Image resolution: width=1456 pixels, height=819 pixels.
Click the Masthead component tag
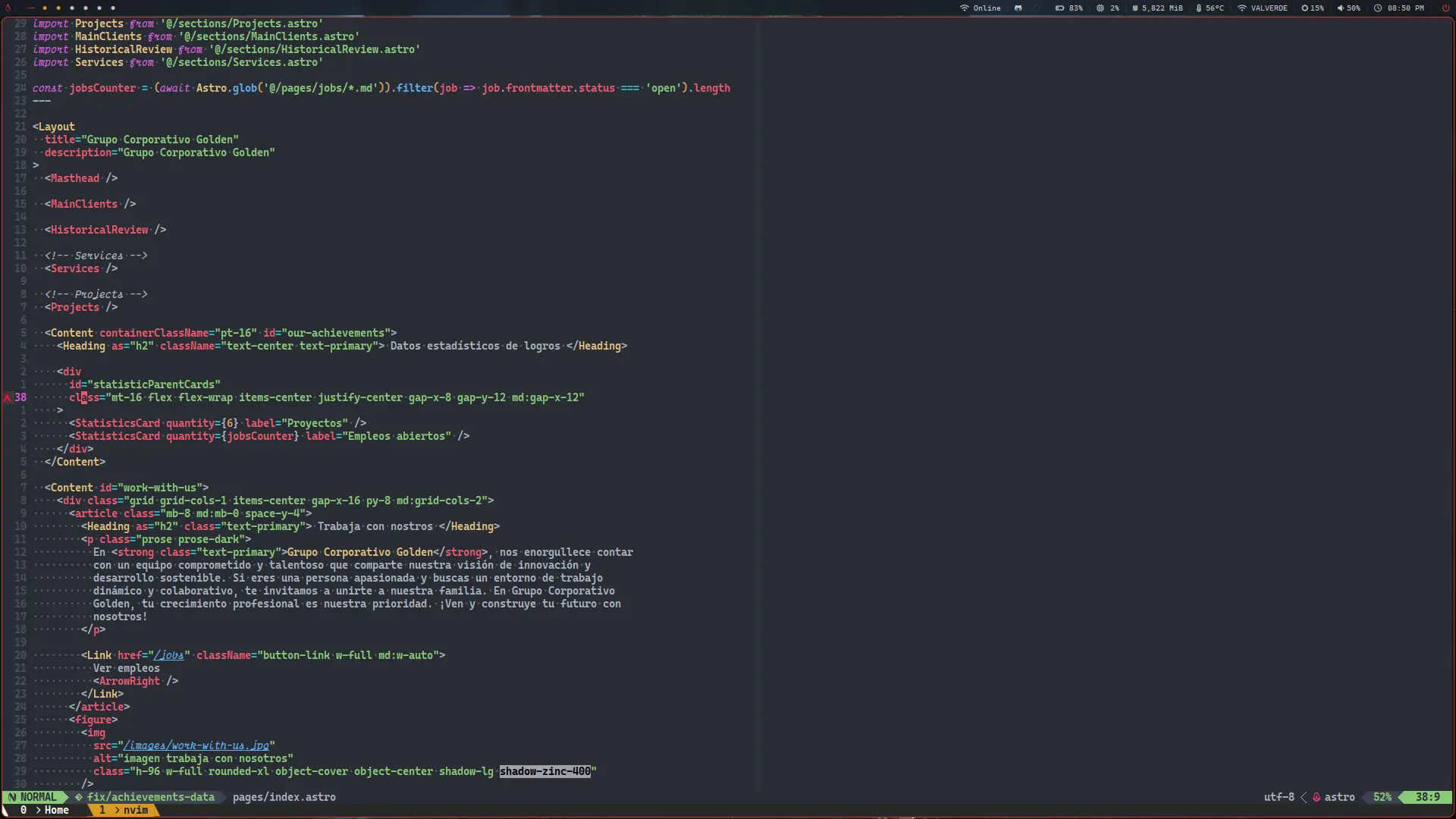pos(75,178)
